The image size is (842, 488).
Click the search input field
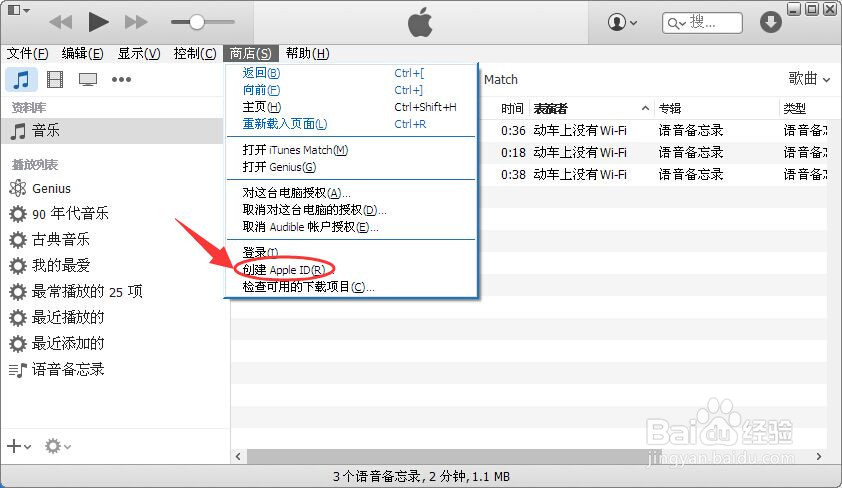click(x=702, y=23)
